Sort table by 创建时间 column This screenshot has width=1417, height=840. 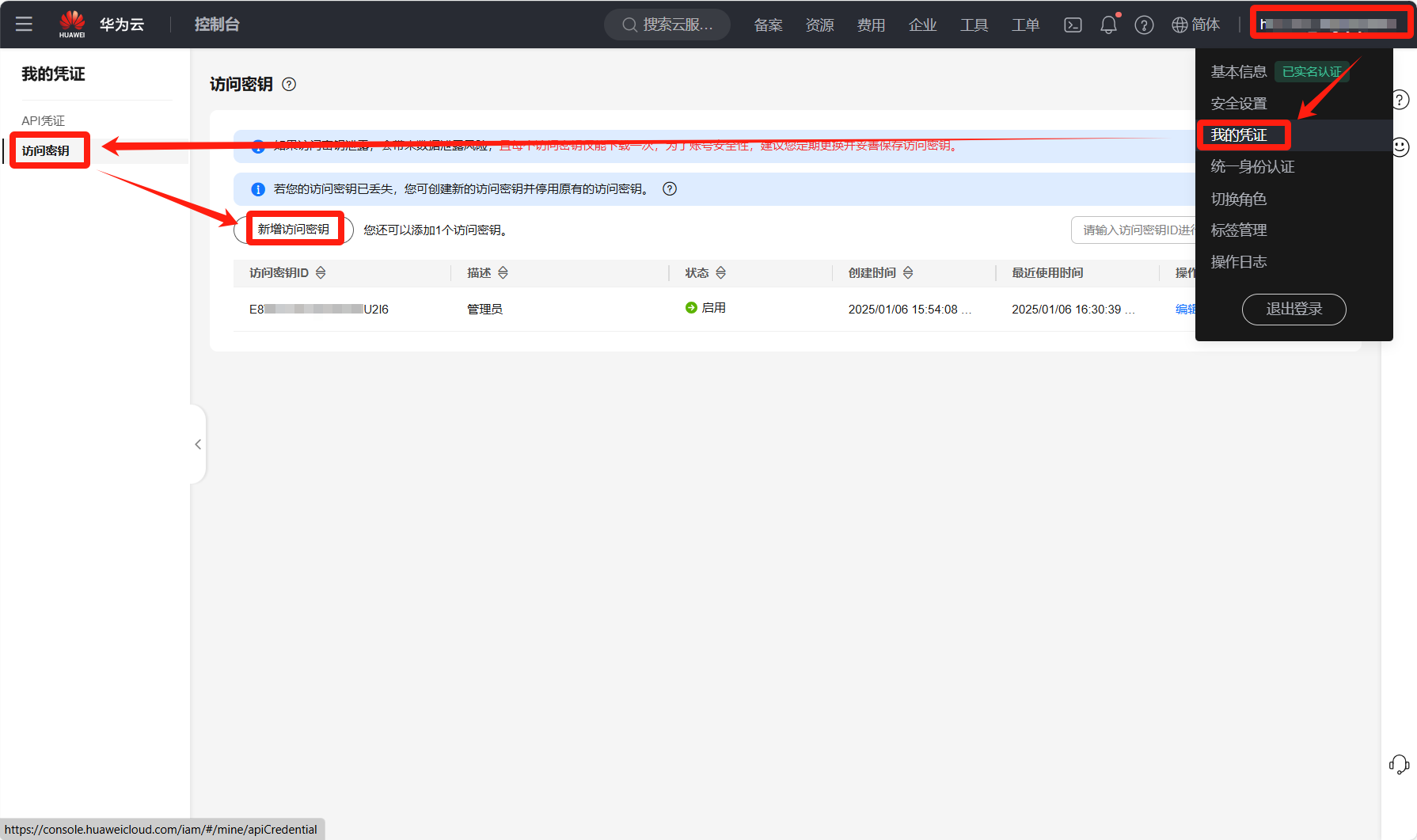point(908,273)
